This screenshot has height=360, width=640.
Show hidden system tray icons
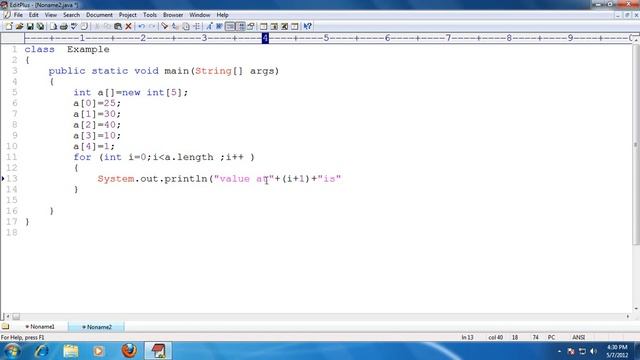[x=559, y=351]
